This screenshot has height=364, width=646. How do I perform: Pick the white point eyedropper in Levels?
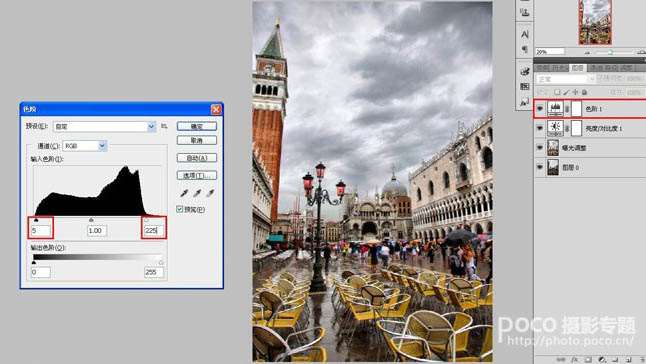pyautogui.click(x=211, y=193)
